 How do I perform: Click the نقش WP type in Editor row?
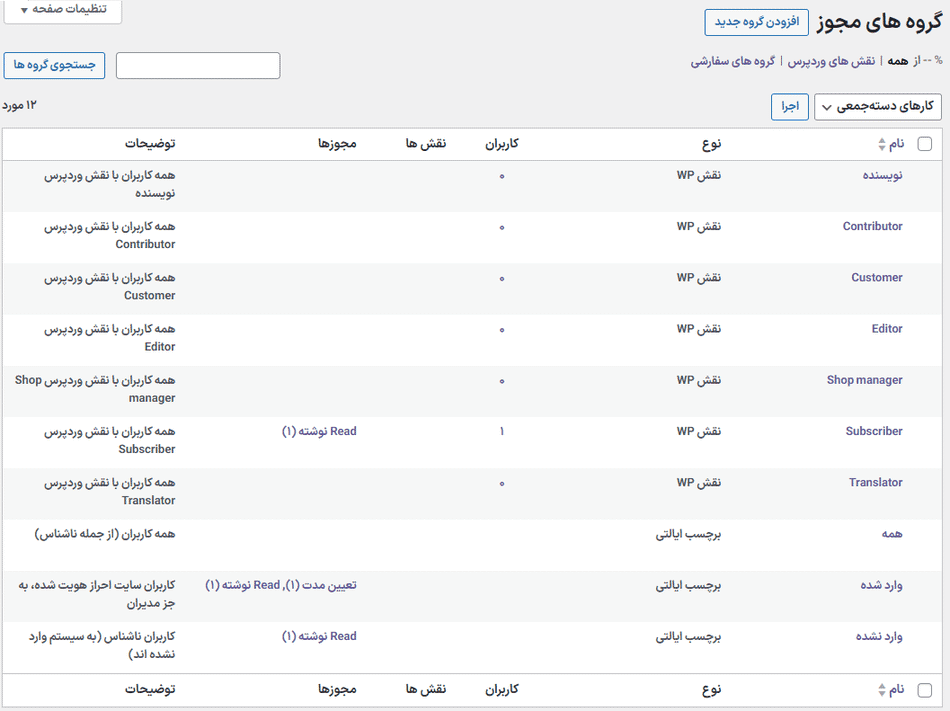tap(699, 329)
